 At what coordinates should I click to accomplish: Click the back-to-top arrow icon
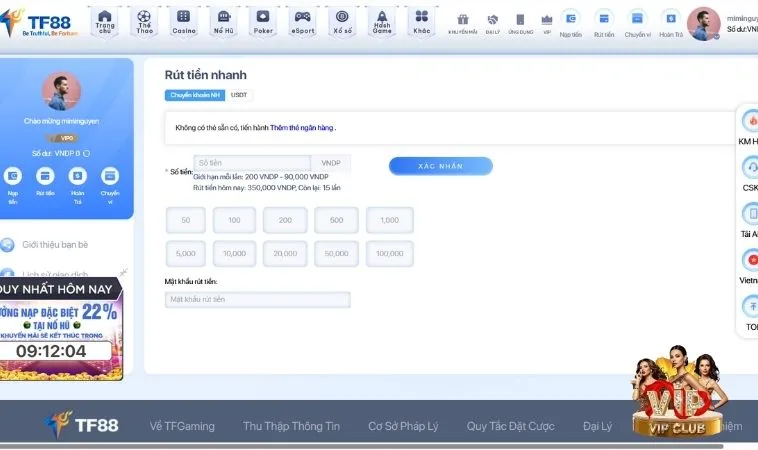click(x=751, y=306)
